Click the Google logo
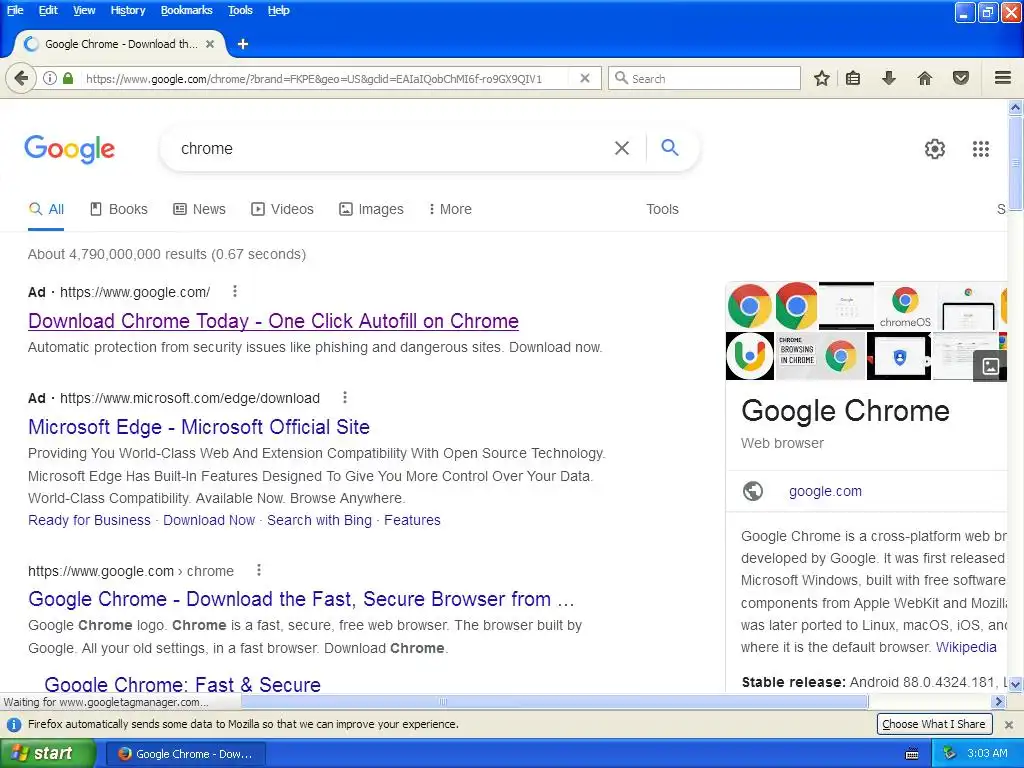 click(x=70, y=150)
